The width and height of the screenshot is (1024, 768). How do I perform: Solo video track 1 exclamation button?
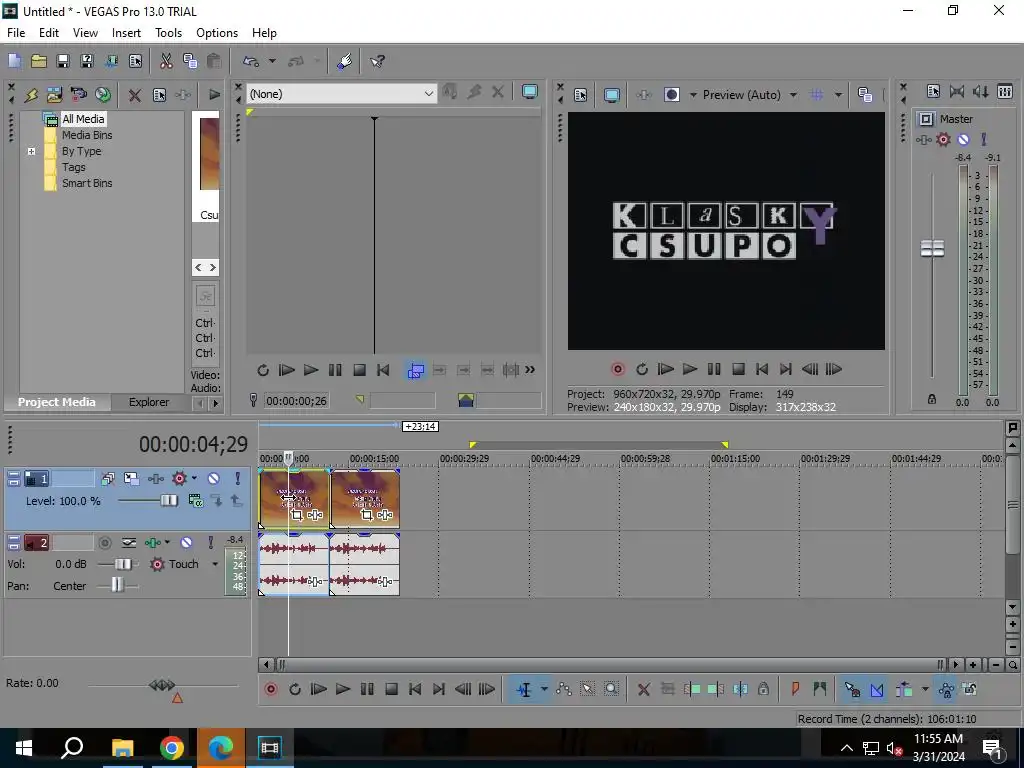(238, 479)
